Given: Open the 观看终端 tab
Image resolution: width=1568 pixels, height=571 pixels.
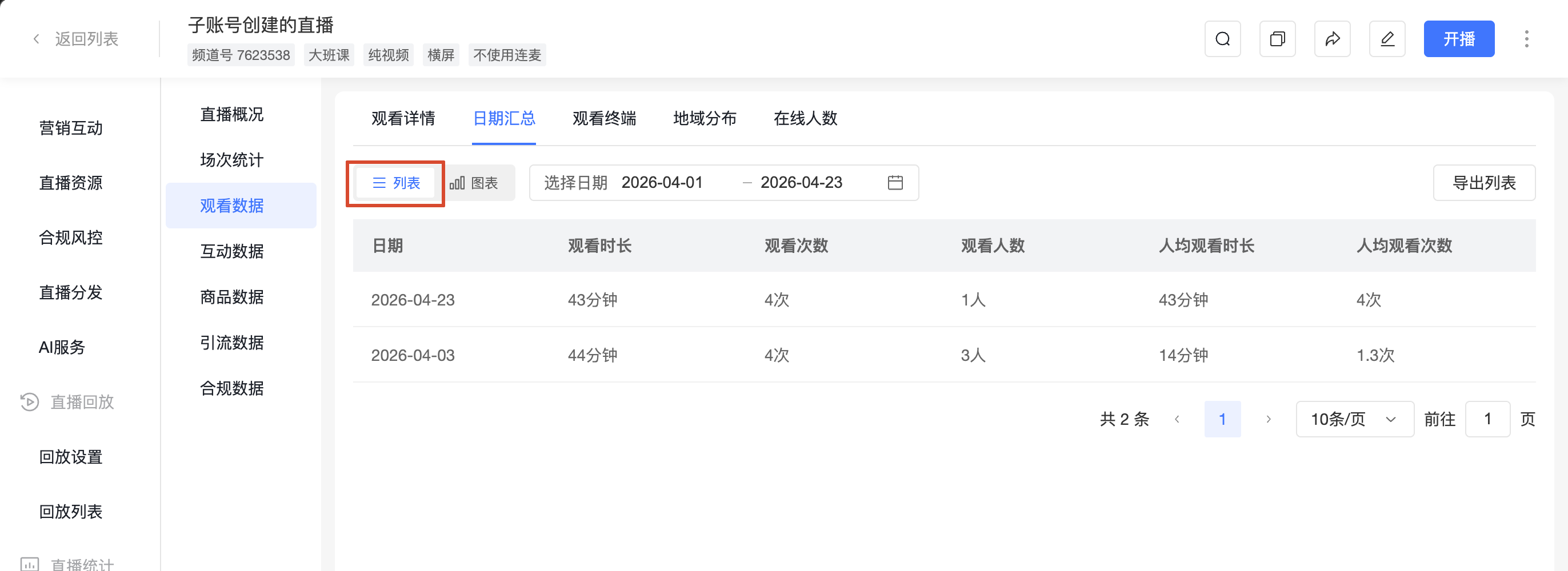Looking at the screenshot, I should pyautogui.click(x=605, y=118).
